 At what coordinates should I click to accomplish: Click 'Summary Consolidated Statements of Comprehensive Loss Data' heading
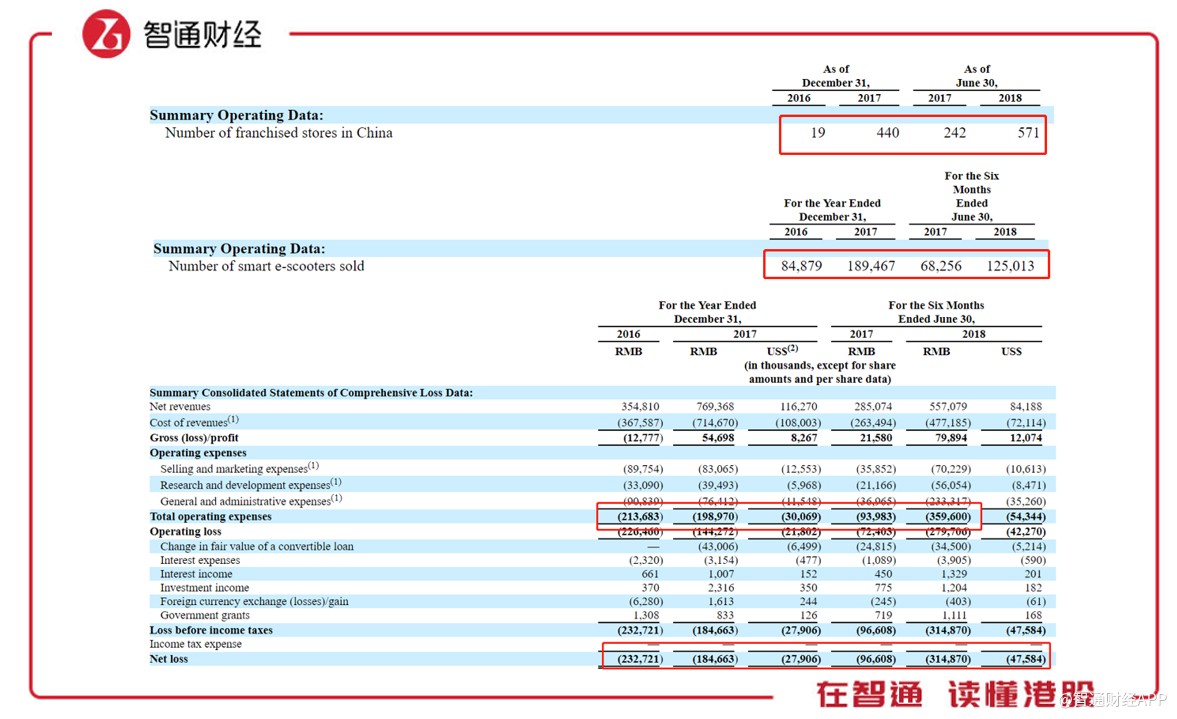pos(311,393)
